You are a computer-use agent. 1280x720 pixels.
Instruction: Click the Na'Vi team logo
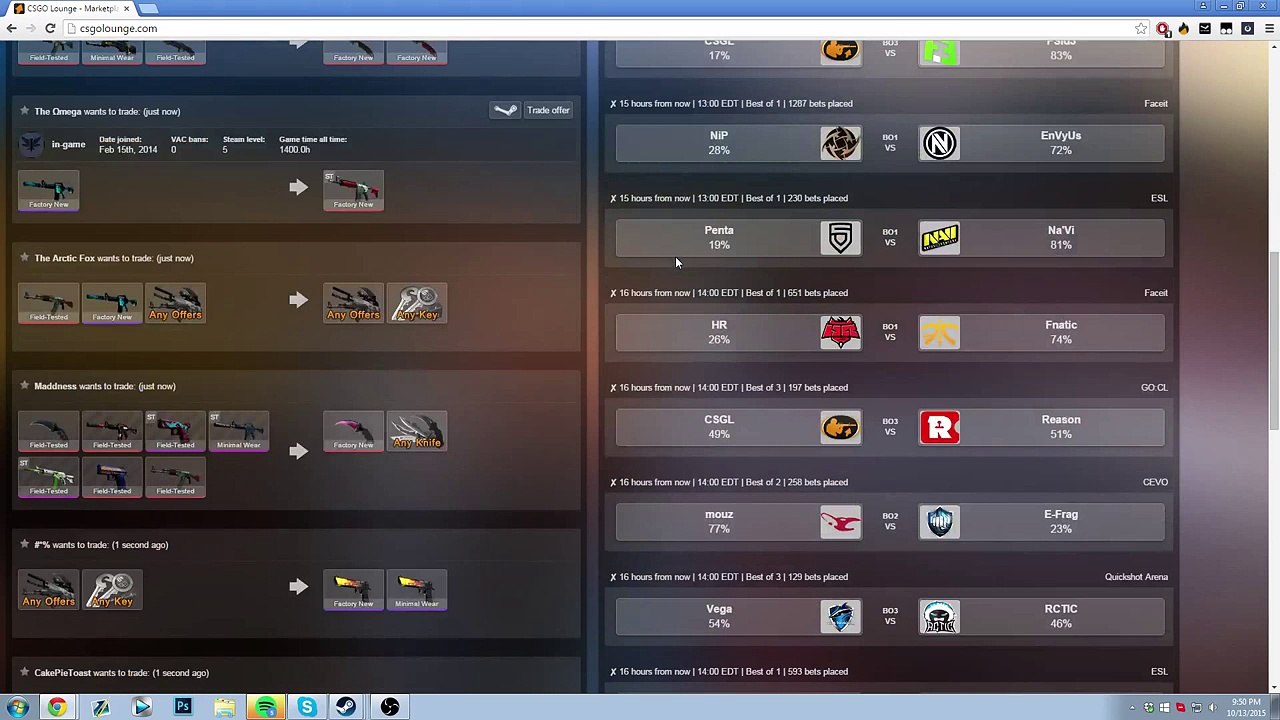(x=939, y=238)
